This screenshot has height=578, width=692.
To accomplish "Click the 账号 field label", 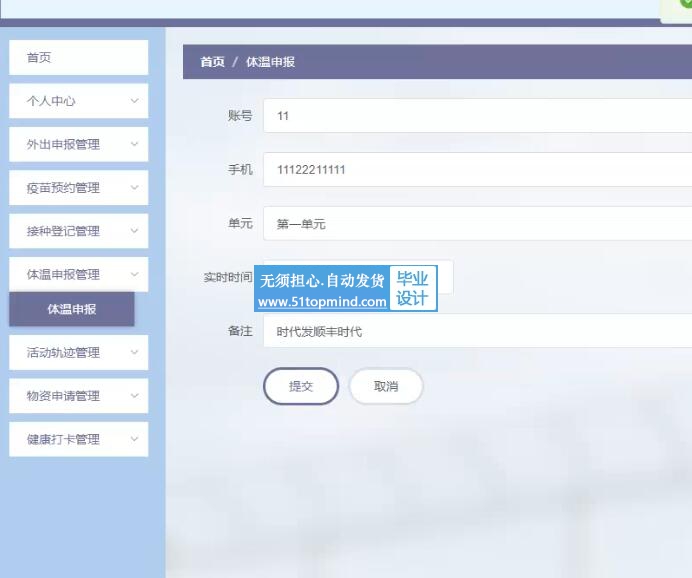I will pos(240,116).
